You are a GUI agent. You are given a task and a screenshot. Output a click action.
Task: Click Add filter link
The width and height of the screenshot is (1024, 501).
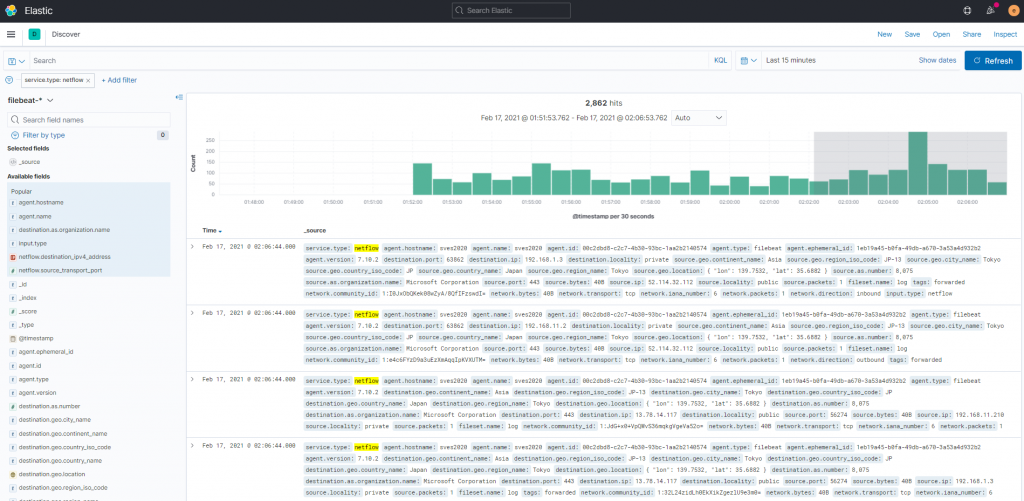tap(119, 80)
